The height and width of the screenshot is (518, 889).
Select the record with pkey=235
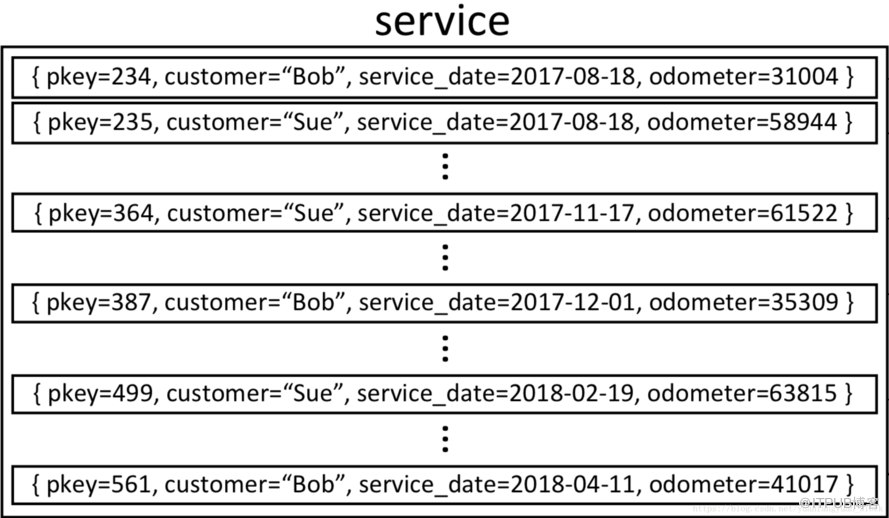pyautogui.click(x=444, y=122)
